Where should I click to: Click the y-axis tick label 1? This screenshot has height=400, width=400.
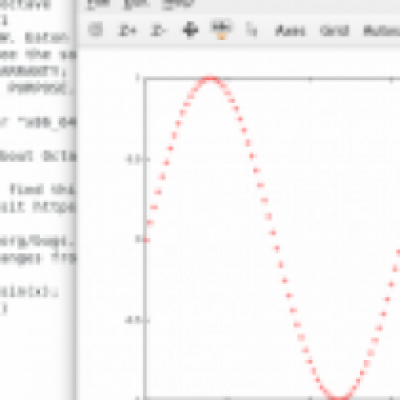coord(137,78)
